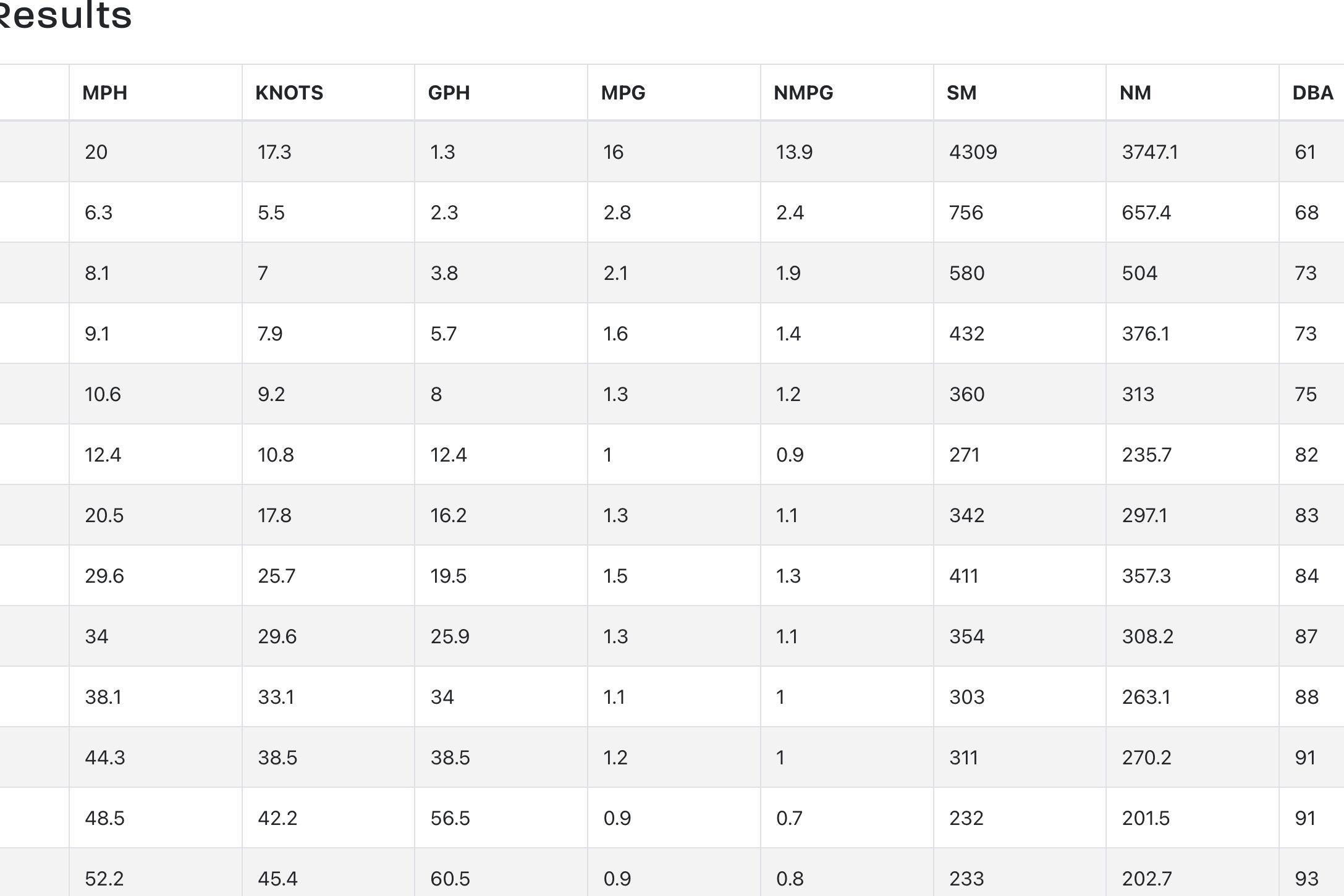This screenshot has width=1344, height=896.
Task: Select the MPG column header
Action: coord(623,93)
